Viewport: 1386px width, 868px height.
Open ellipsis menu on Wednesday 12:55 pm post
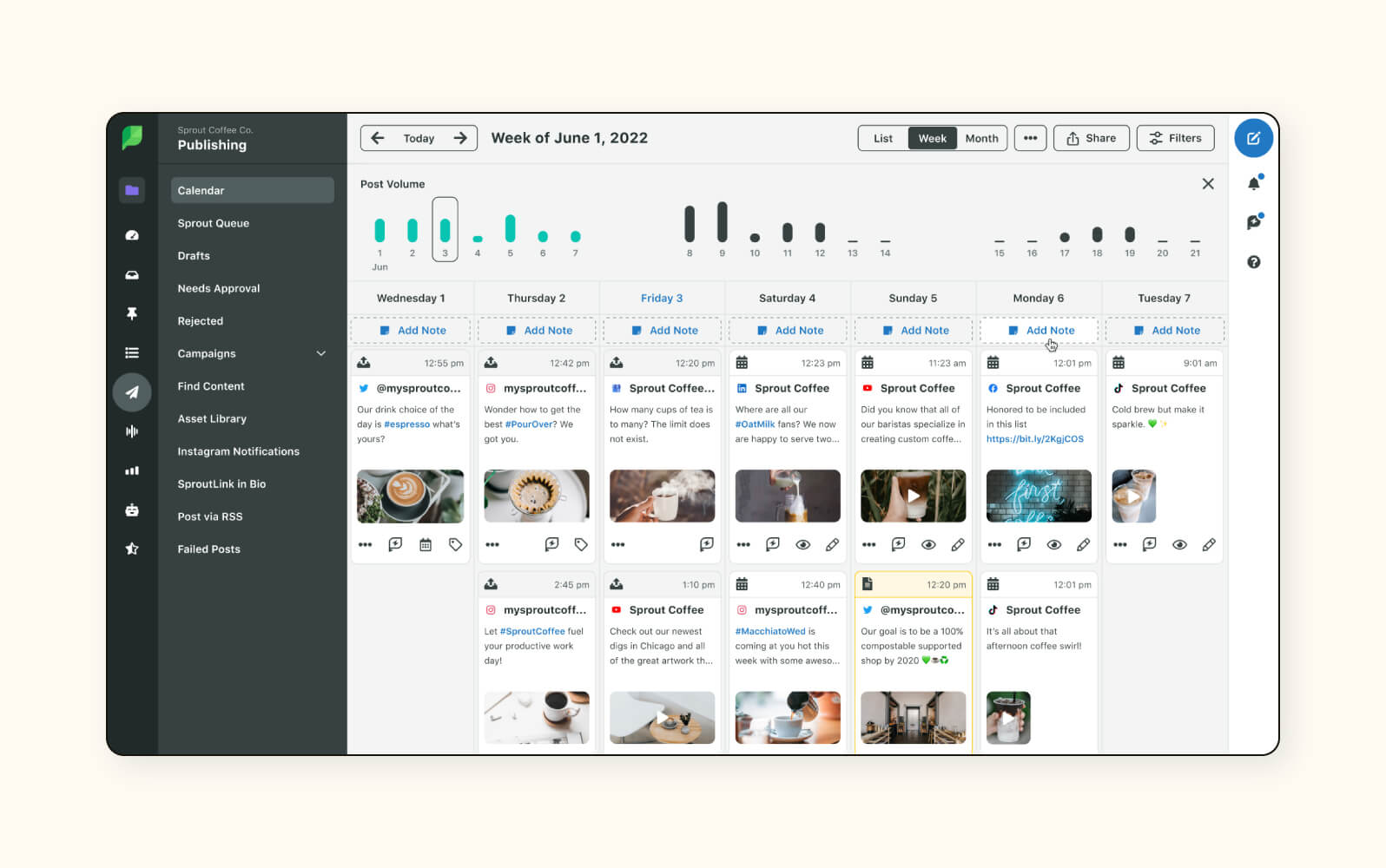365,544
